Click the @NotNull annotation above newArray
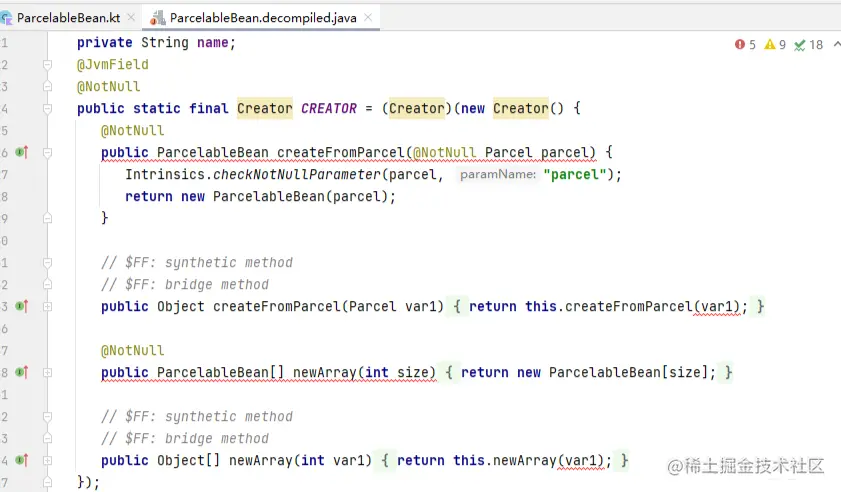Screen dimensions: 841x492 (x=132, y=351)
